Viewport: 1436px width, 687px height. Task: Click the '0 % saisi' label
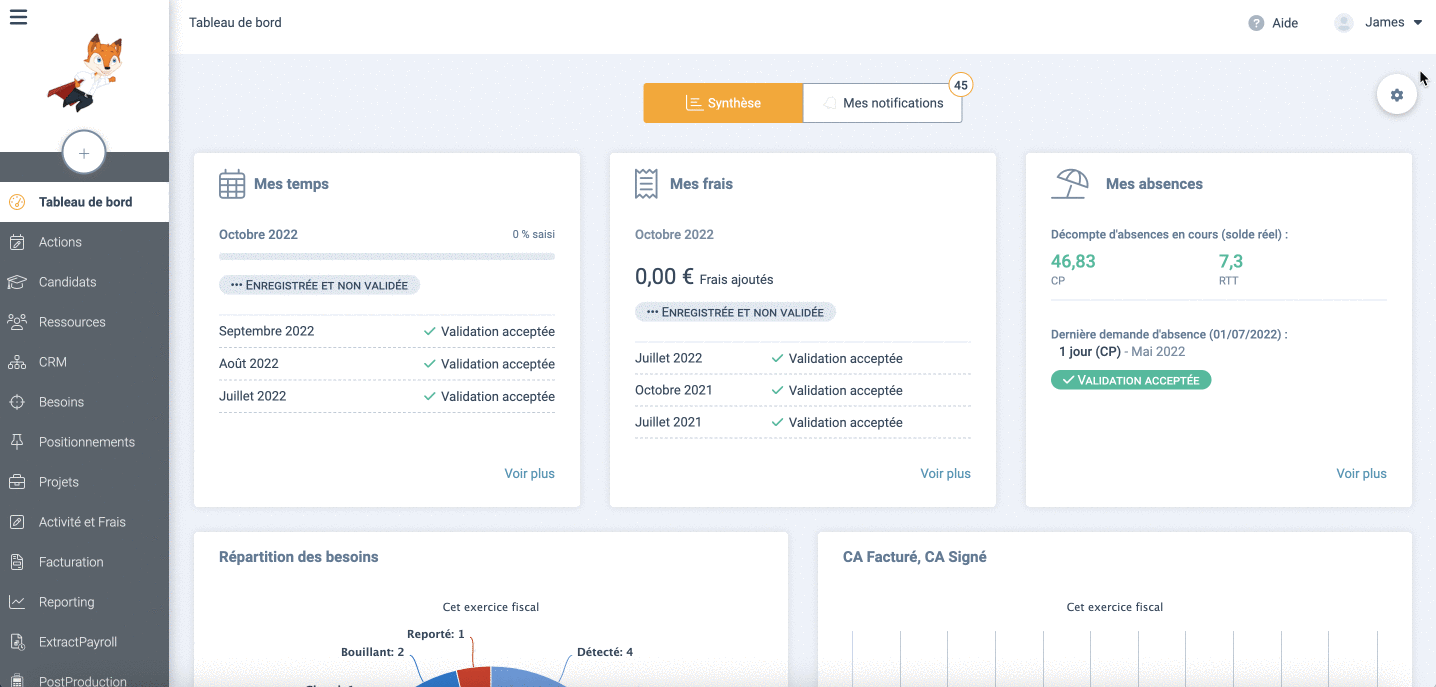534,235
